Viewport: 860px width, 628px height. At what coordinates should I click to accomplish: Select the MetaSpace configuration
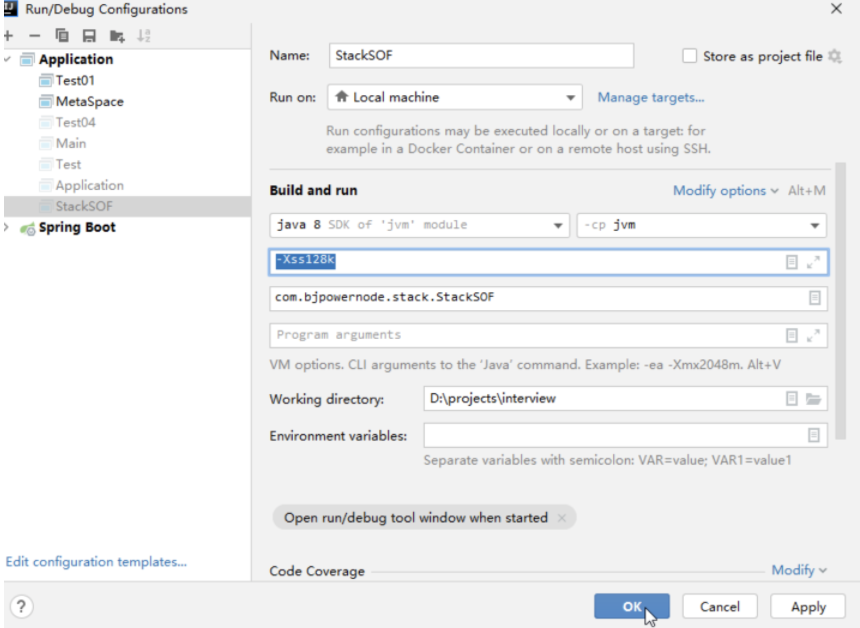click(89, 101)
